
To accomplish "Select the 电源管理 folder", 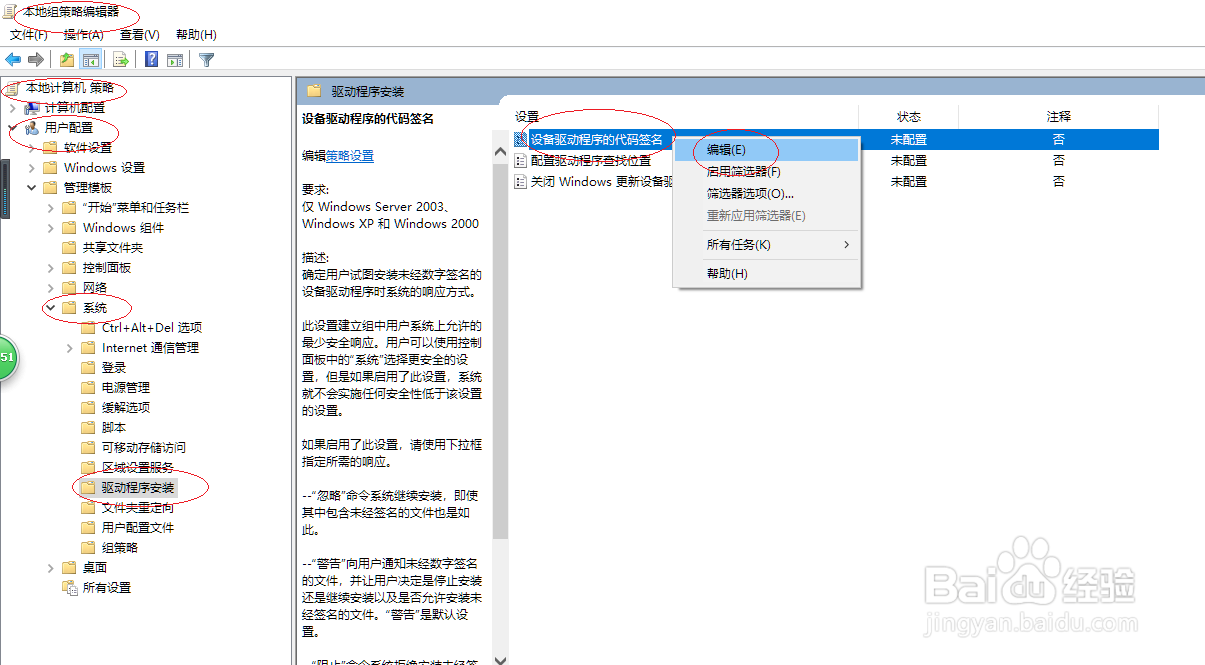I will coord(126,388).
